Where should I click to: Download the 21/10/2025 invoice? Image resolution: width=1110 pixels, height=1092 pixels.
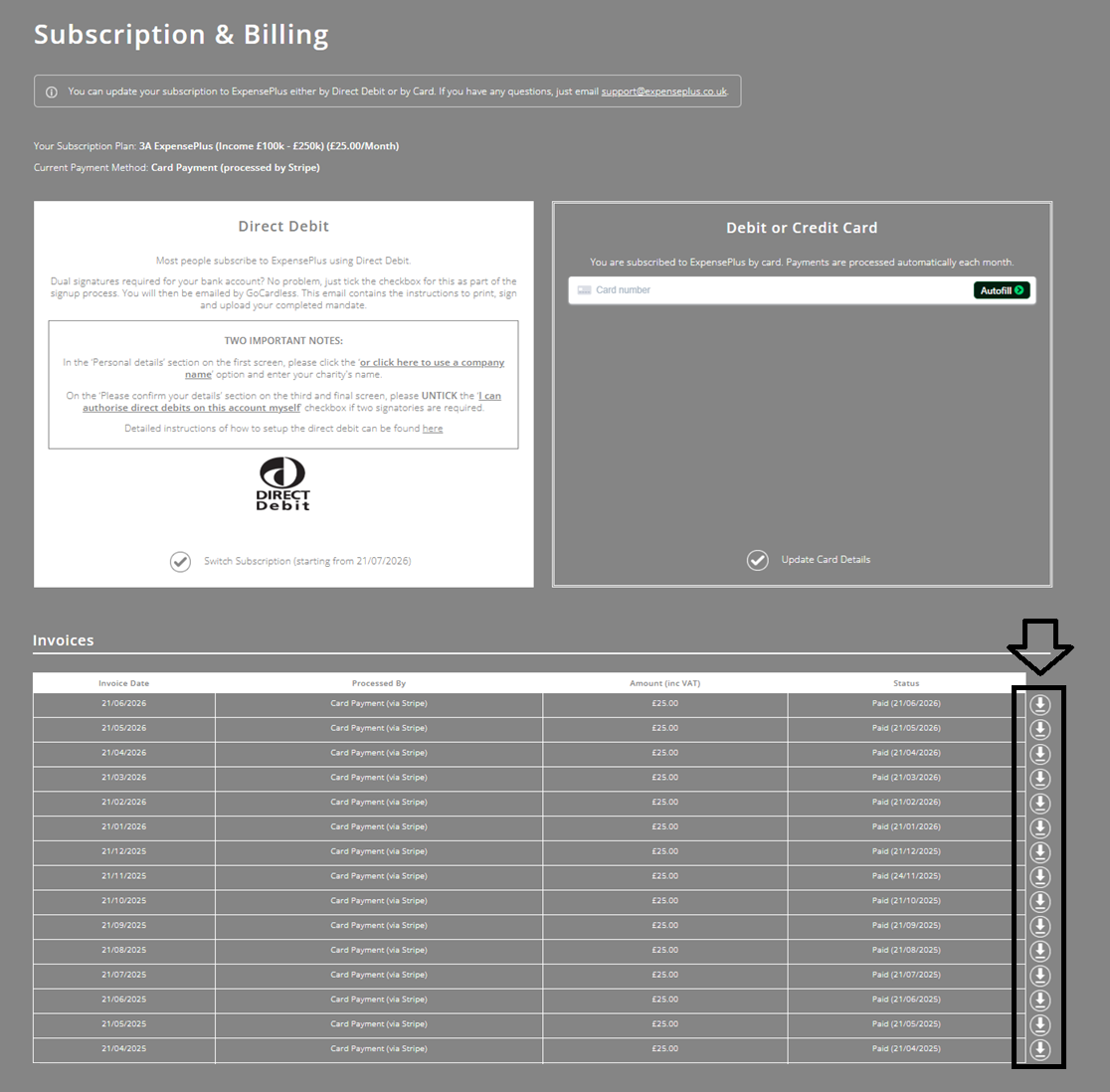pos(1039,902)
